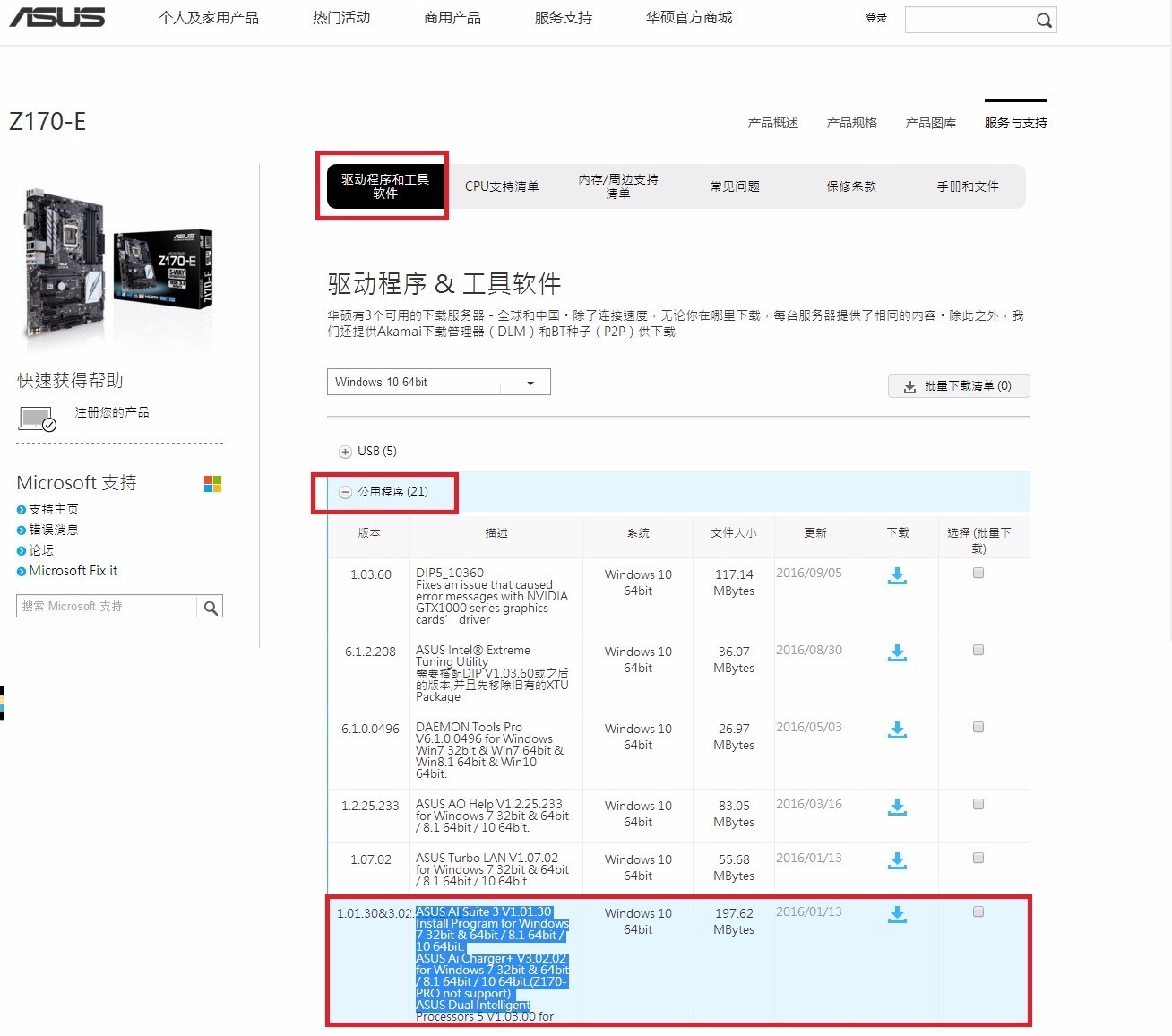Select the 手册和文件 tab
This screenshot has width=1172, height=1036.
pyautogui.click(x=968, y=186)
